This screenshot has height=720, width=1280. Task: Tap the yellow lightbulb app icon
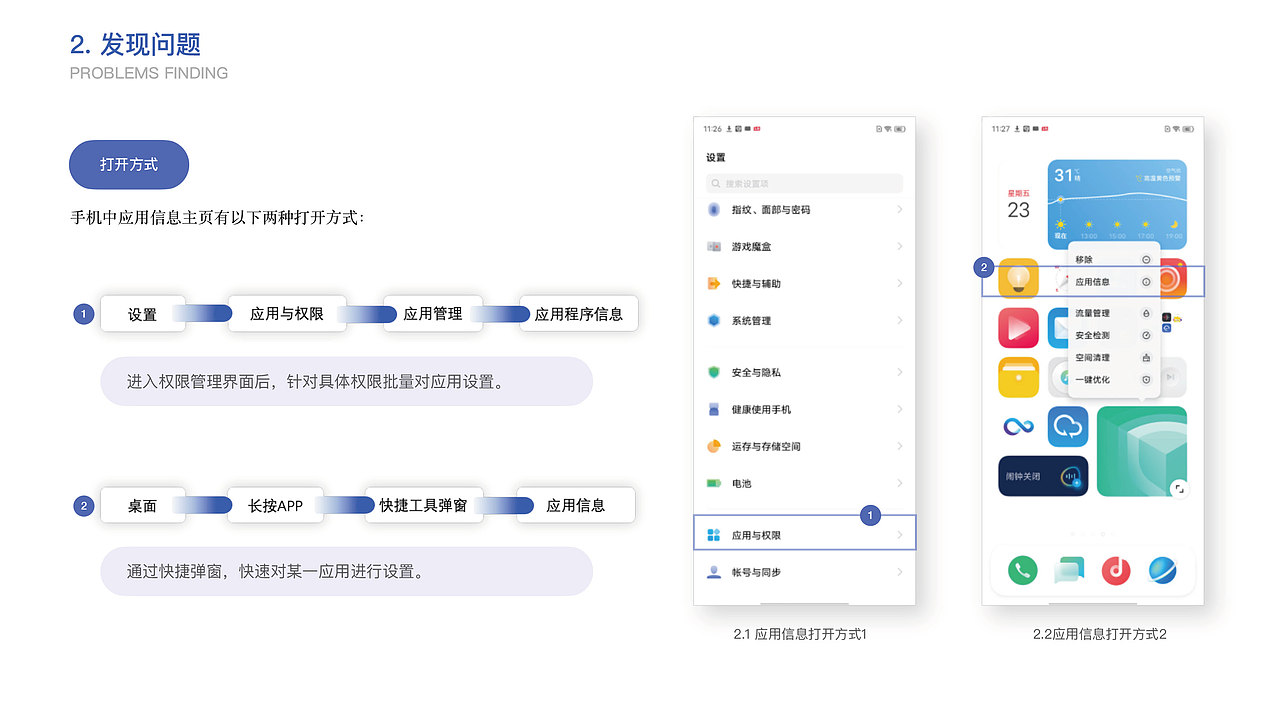(x=1018, y=279)
